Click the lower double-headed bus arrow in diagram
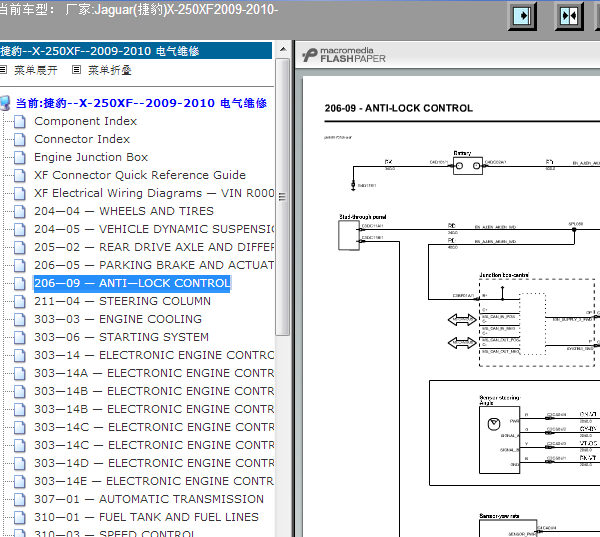Viewport: 600px width, 537px height. [462, 343]
